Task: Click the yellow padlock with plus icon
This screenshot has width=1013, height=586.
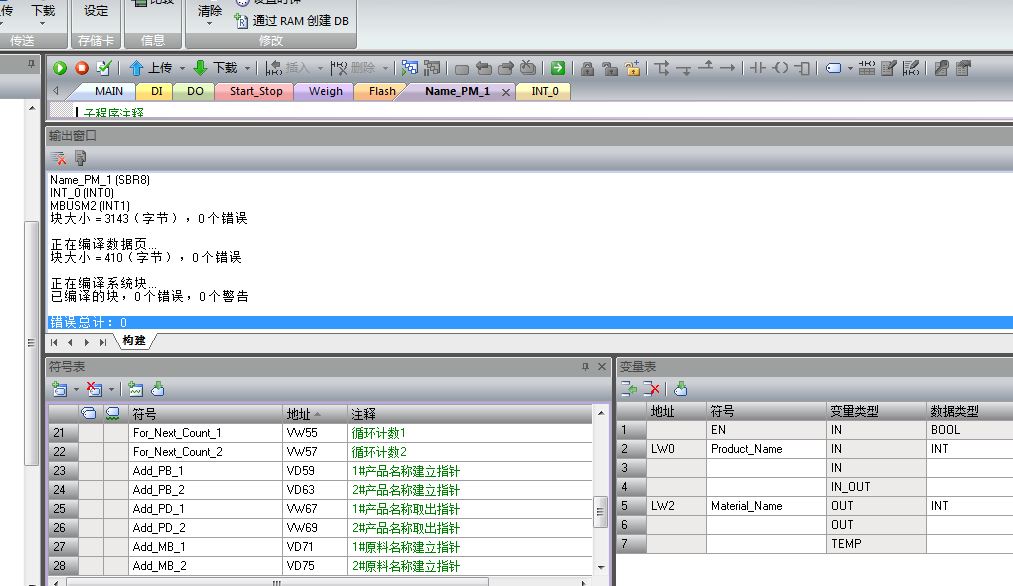Action: (632, 68)
